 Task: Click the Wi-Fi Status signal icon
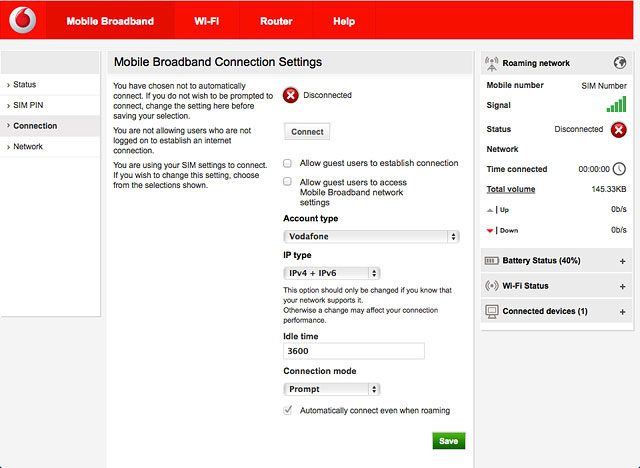pos(491,286)
